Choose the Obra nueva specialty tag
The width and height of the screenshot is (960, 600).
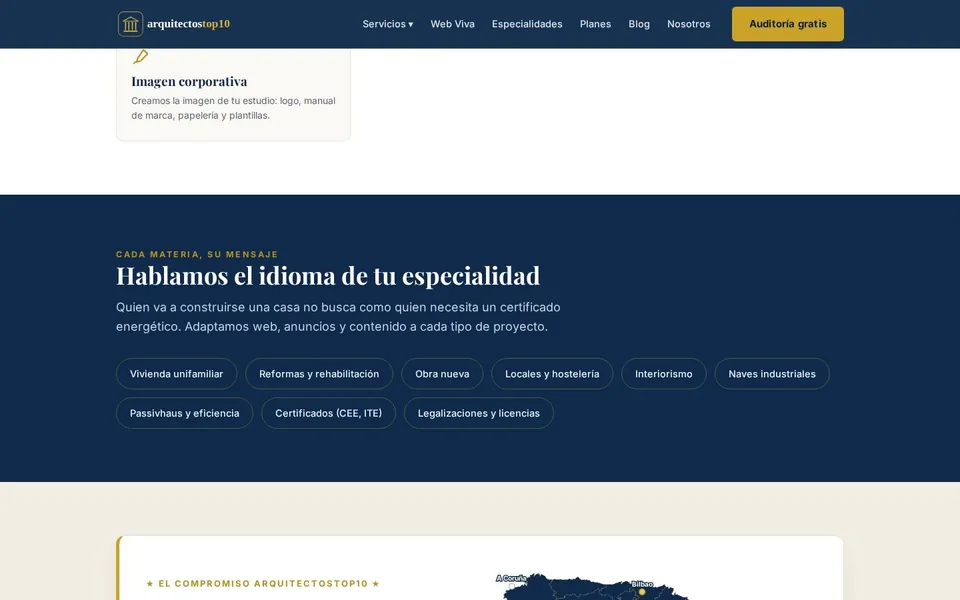click(442, 373)
